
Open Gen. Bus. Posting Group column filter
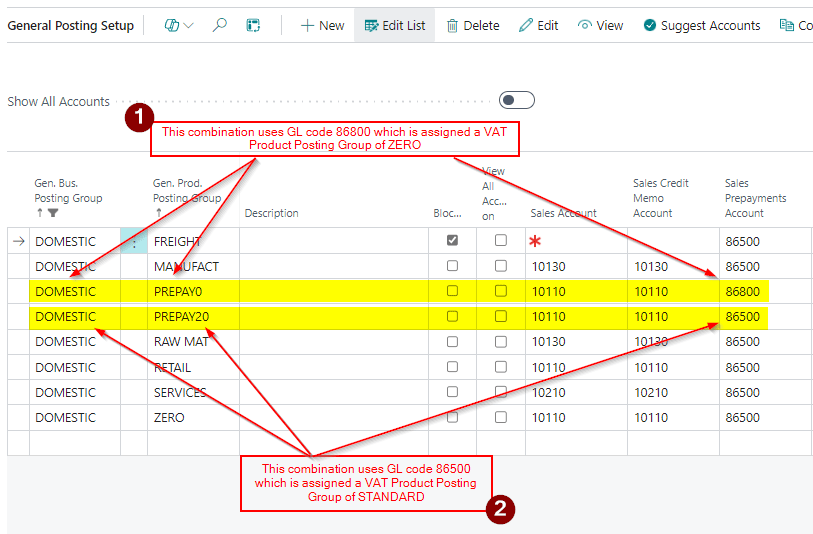point(53,213)
